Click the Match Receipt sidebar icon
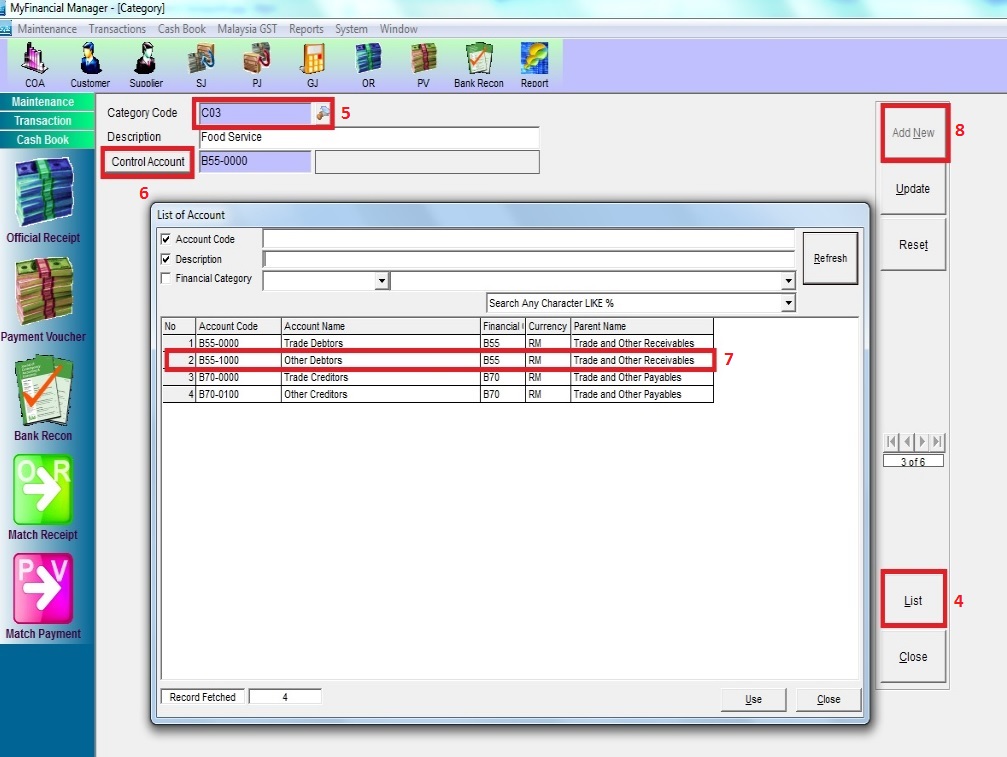Screen dimensions: 1007x757 coord(43,493)
